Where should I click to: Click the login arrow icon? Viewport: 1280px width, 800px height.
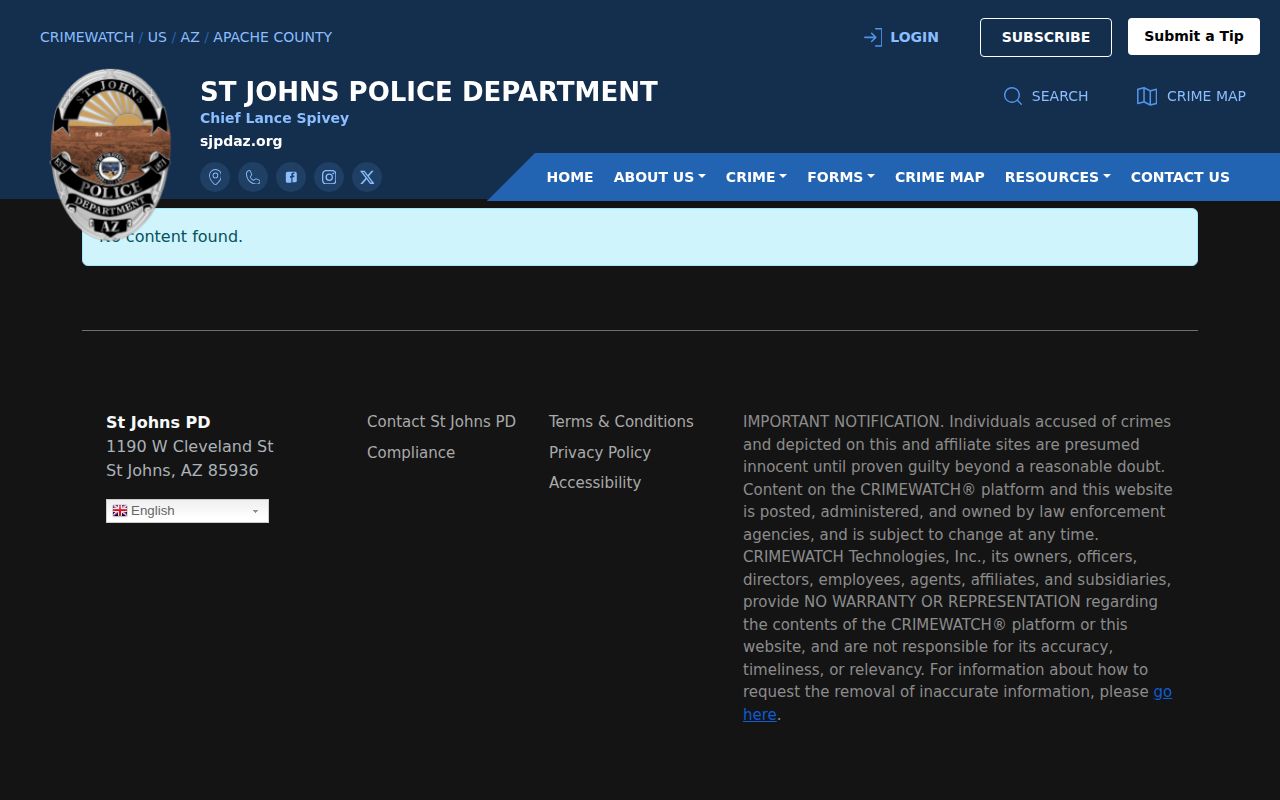click(873, 37)
